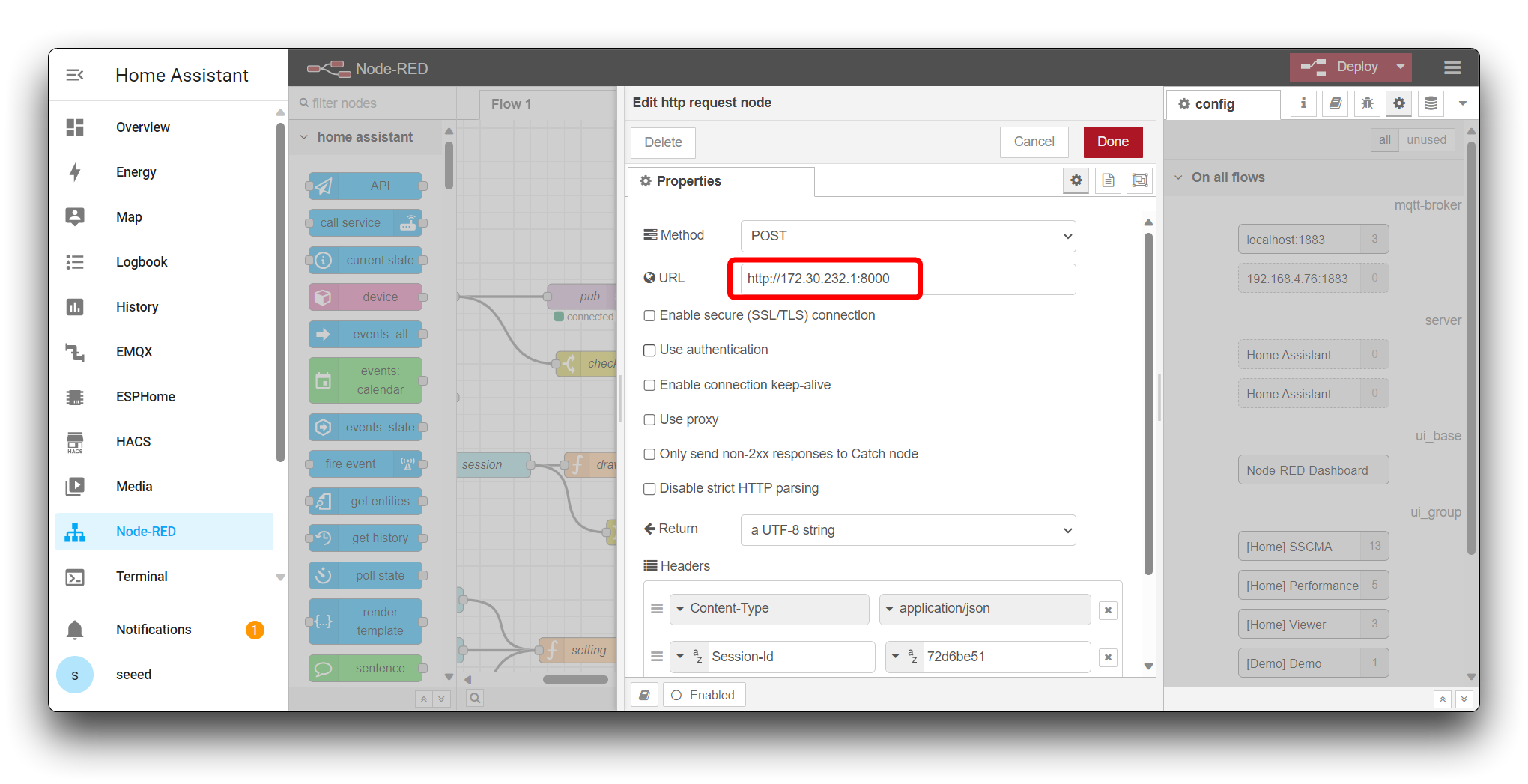Image resolution: width=1528 pixels, height=784 pixels.
Task: Open the Content-Type header name dropdown
Action: [x=769, y=609]
